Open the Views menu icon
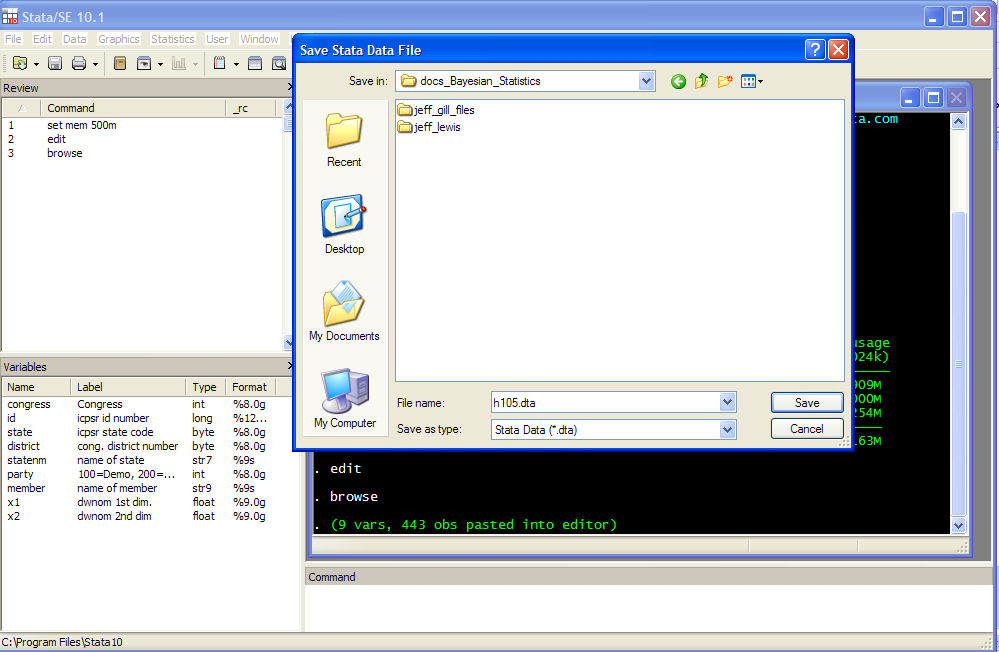This screenshot has width=999, height=652. (x=751, y=82)
